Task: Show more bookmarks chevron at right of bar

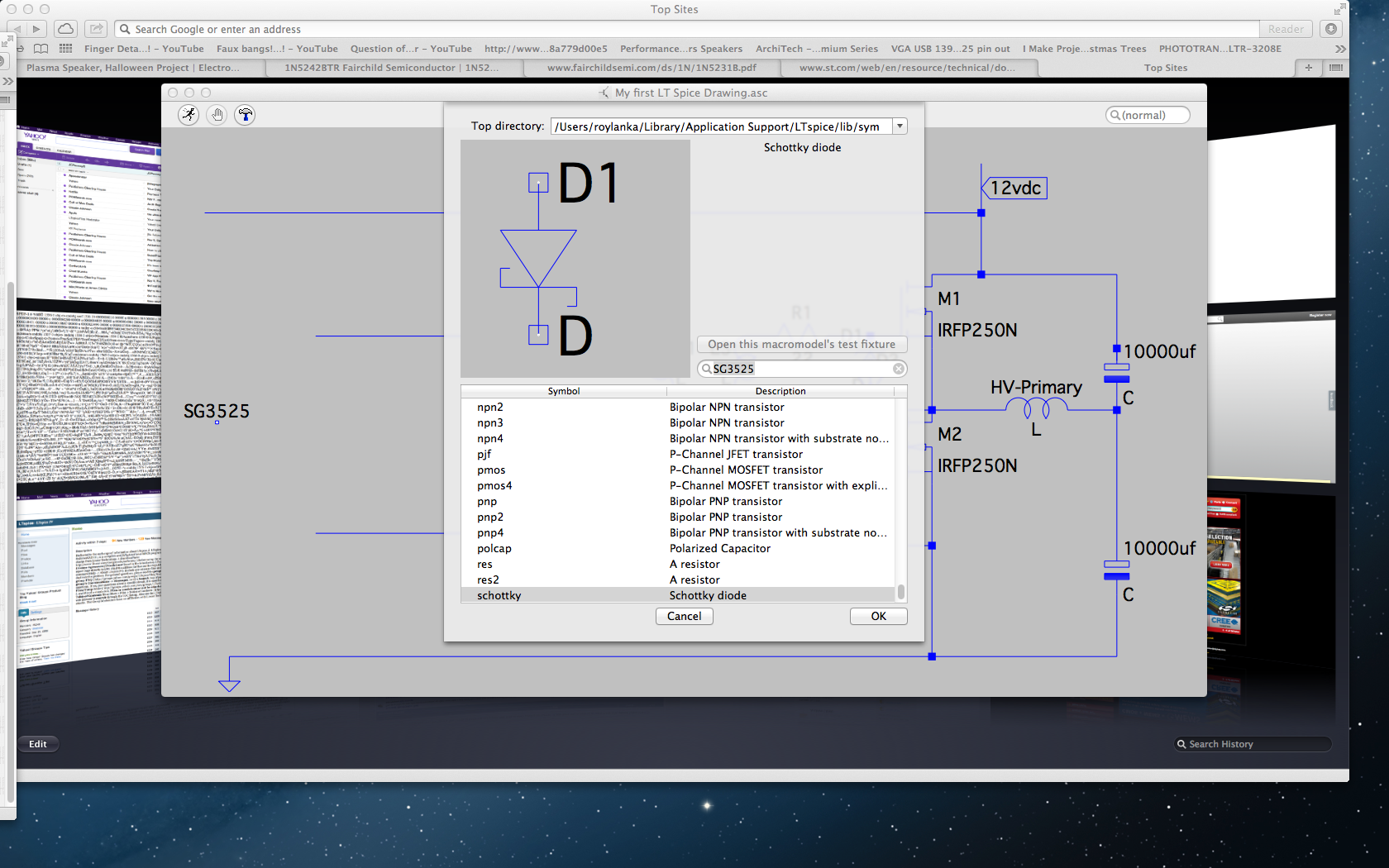Action: click(x=1340, y=49)
